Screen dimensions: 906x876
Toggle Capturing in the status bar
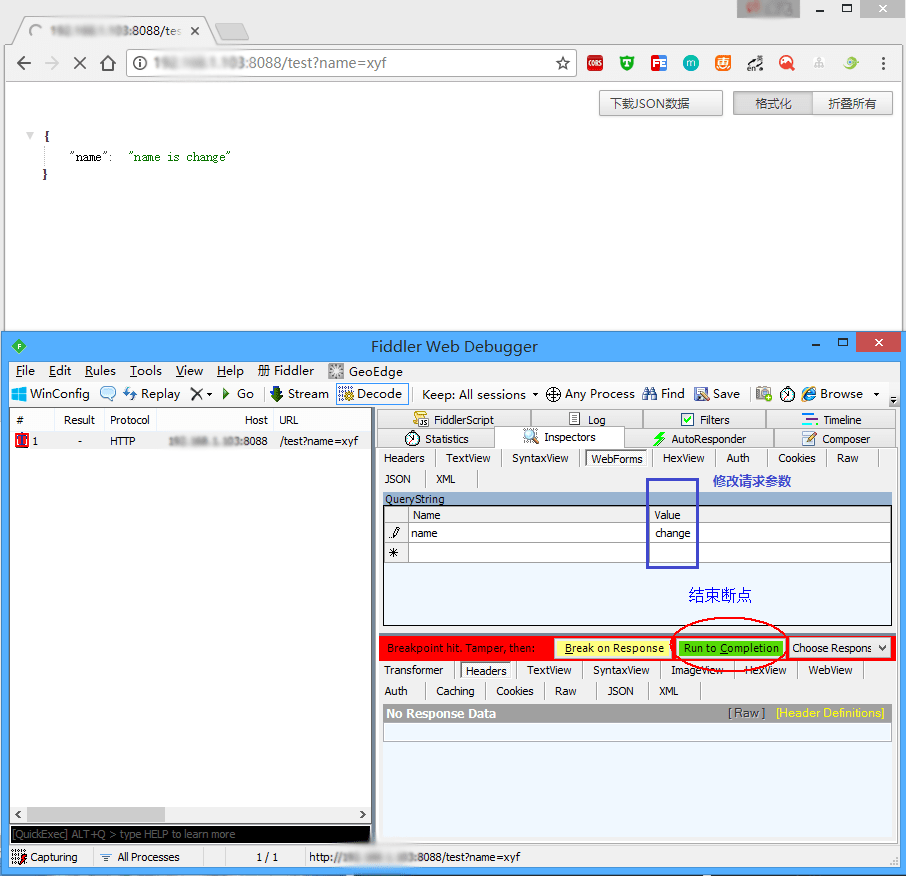(x=45, y=857)
